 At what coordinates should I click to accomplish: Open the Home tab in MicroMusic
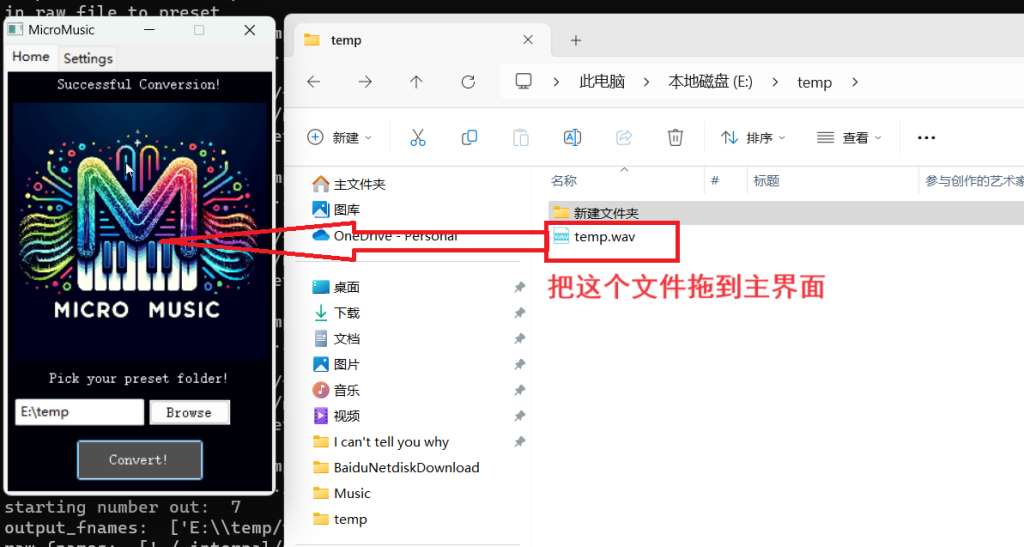point(31,57)
